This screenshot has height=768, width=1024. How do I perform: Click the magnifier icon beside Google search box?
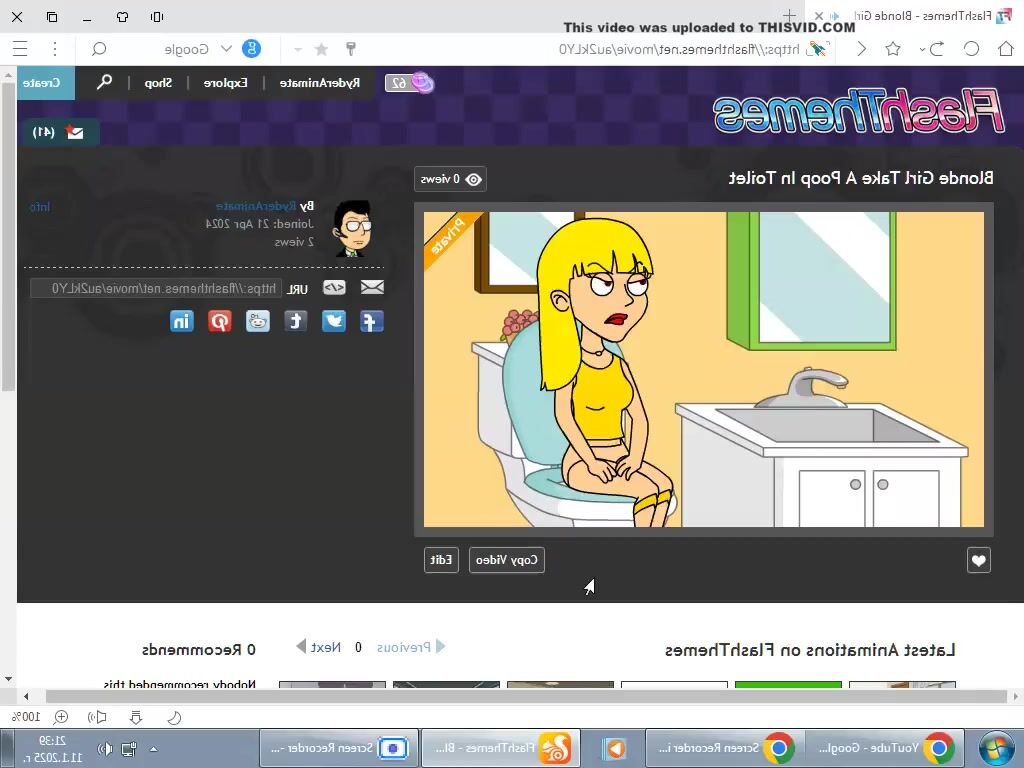pyautogui.click(x=99, y=49)
